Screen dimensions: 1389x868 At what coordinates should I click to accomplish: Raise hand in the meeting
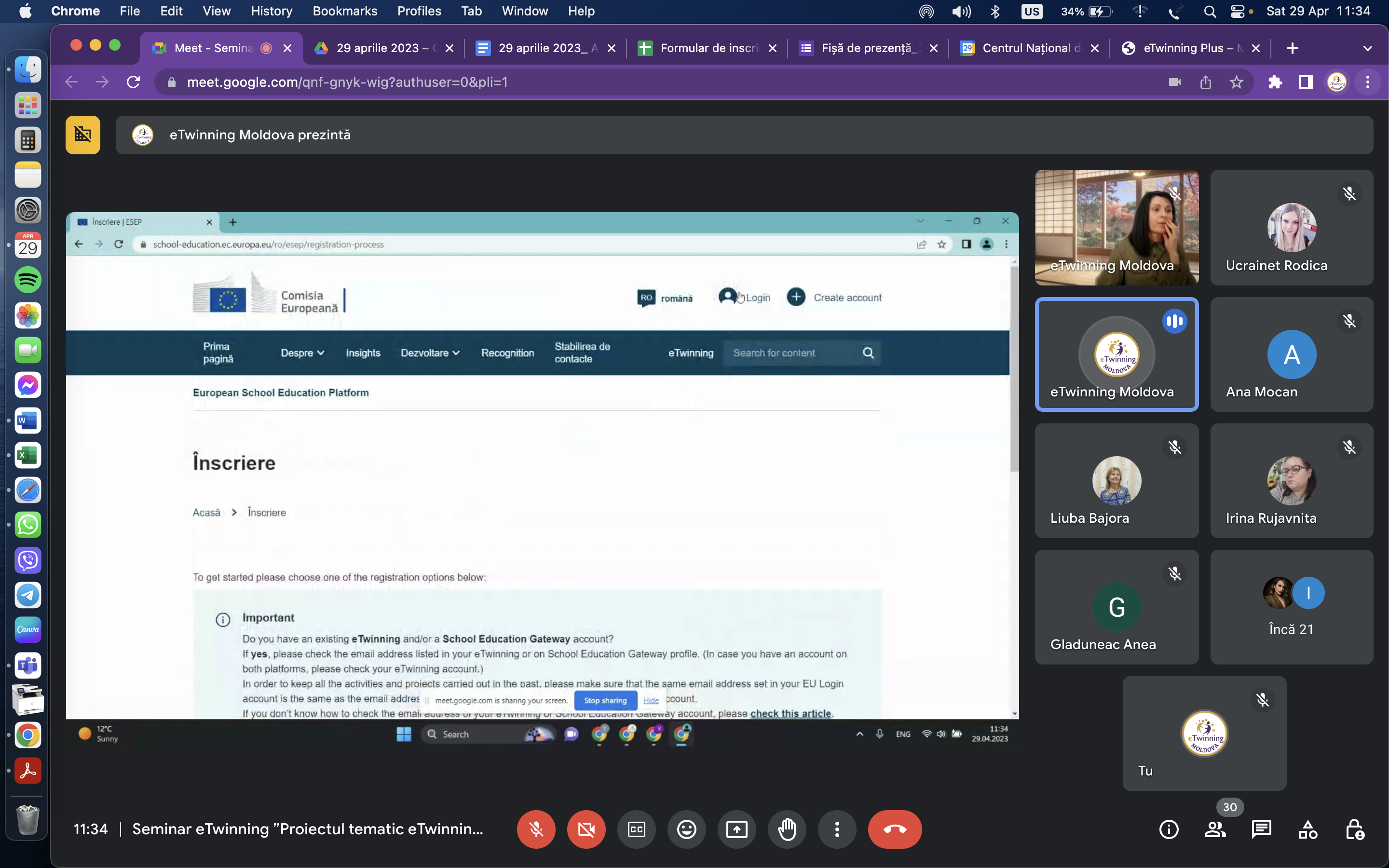(x=787, y=829)
